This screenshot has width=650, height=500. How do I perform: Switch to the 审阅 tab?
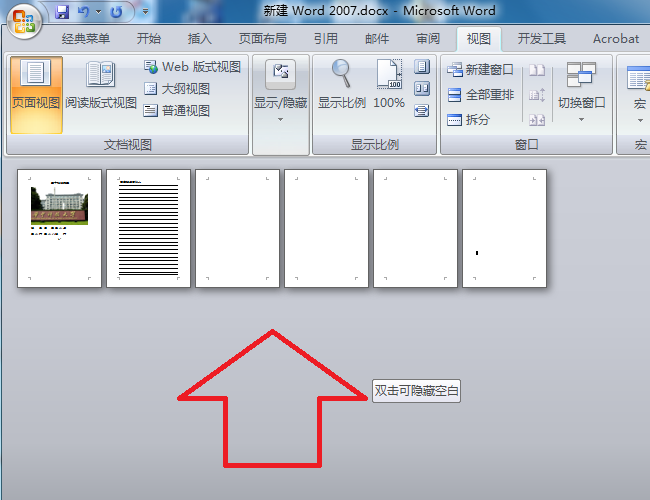tap(428, 39)
